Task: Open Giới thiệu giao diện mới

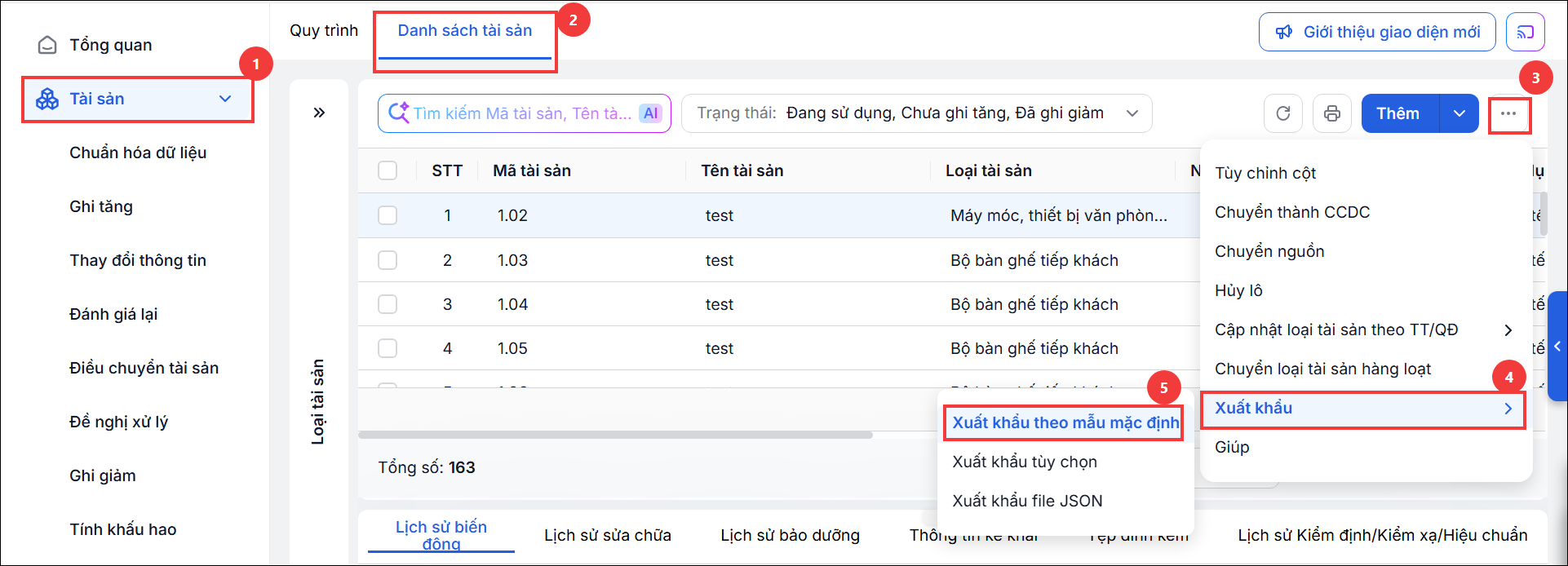Action: tap(1376, 32)
